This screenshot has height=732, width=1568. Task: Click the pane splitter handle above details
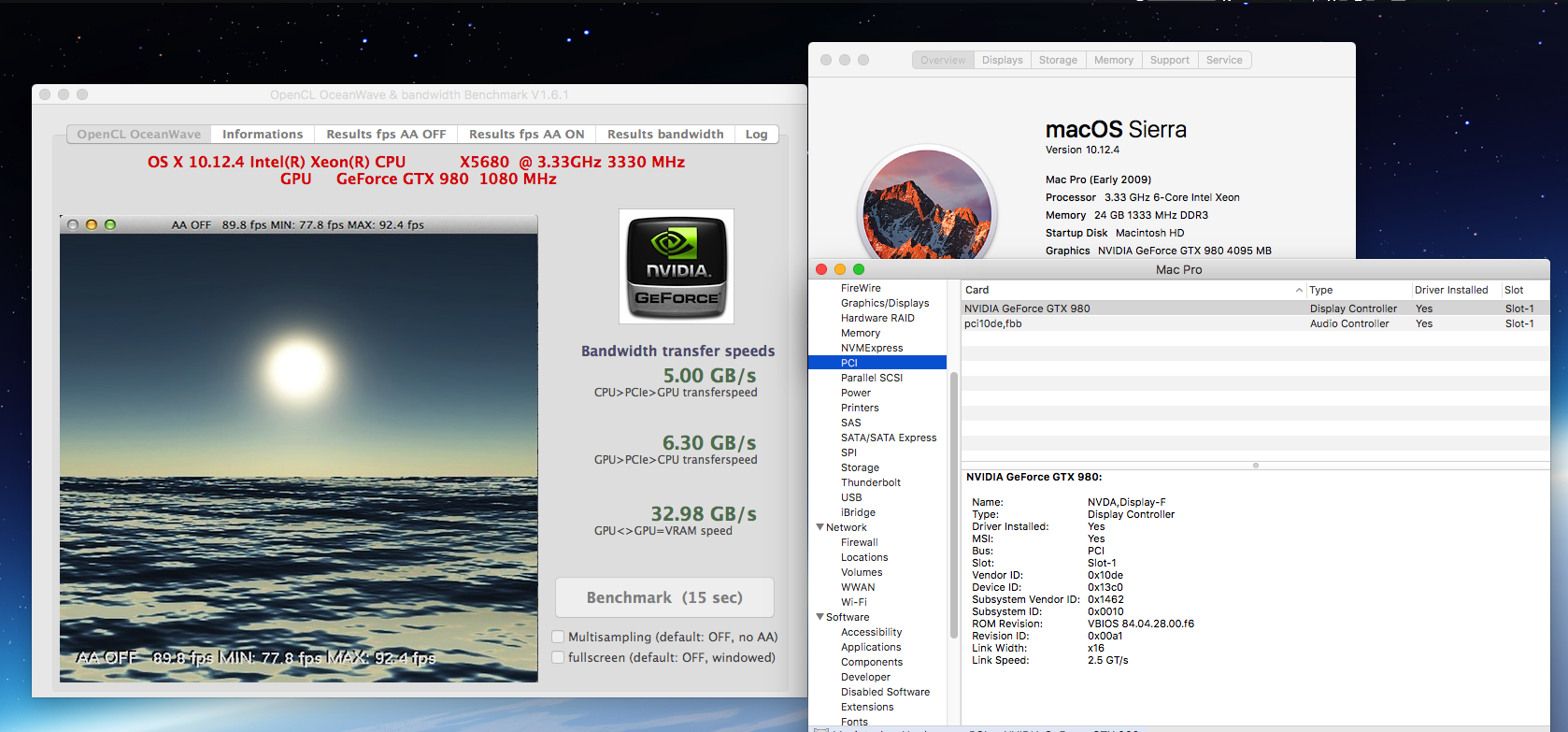point(1256,465)
